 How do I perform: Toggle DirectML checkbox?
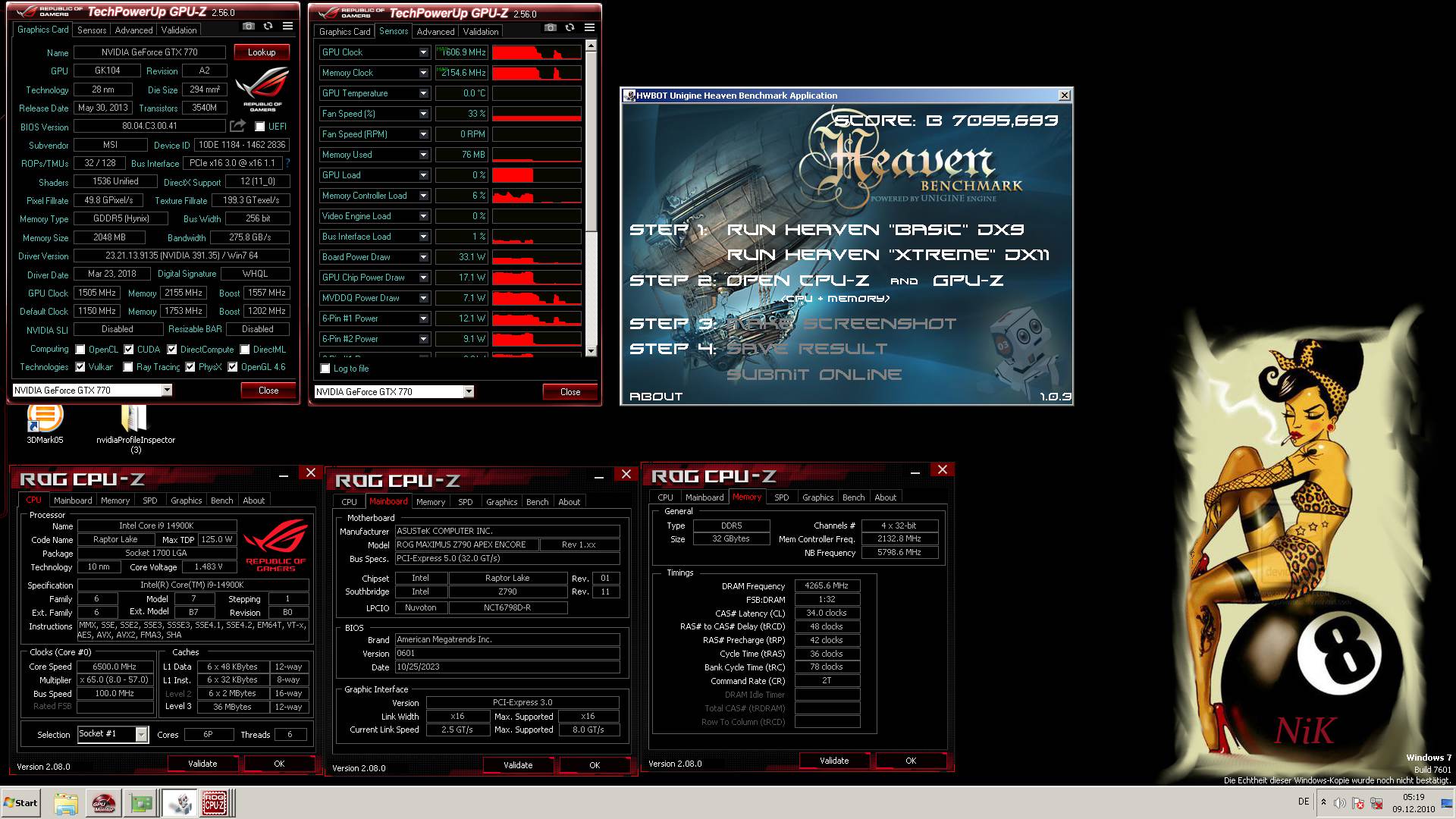(245, 350)
